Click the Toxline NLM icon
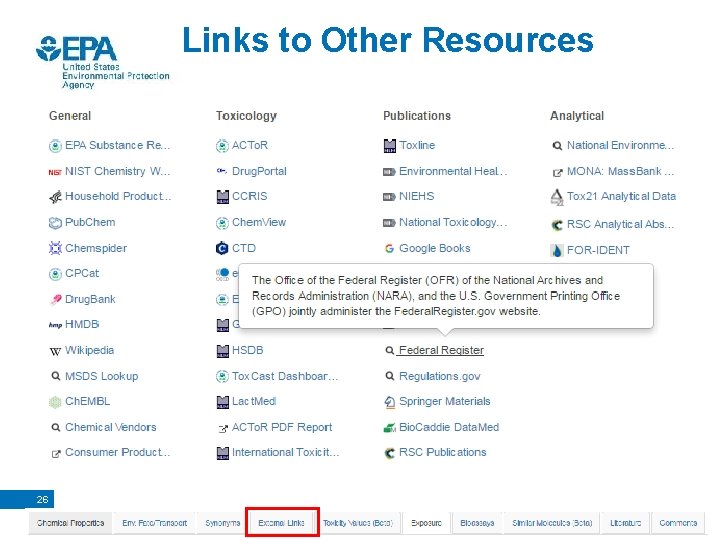 tap(389, 146)
